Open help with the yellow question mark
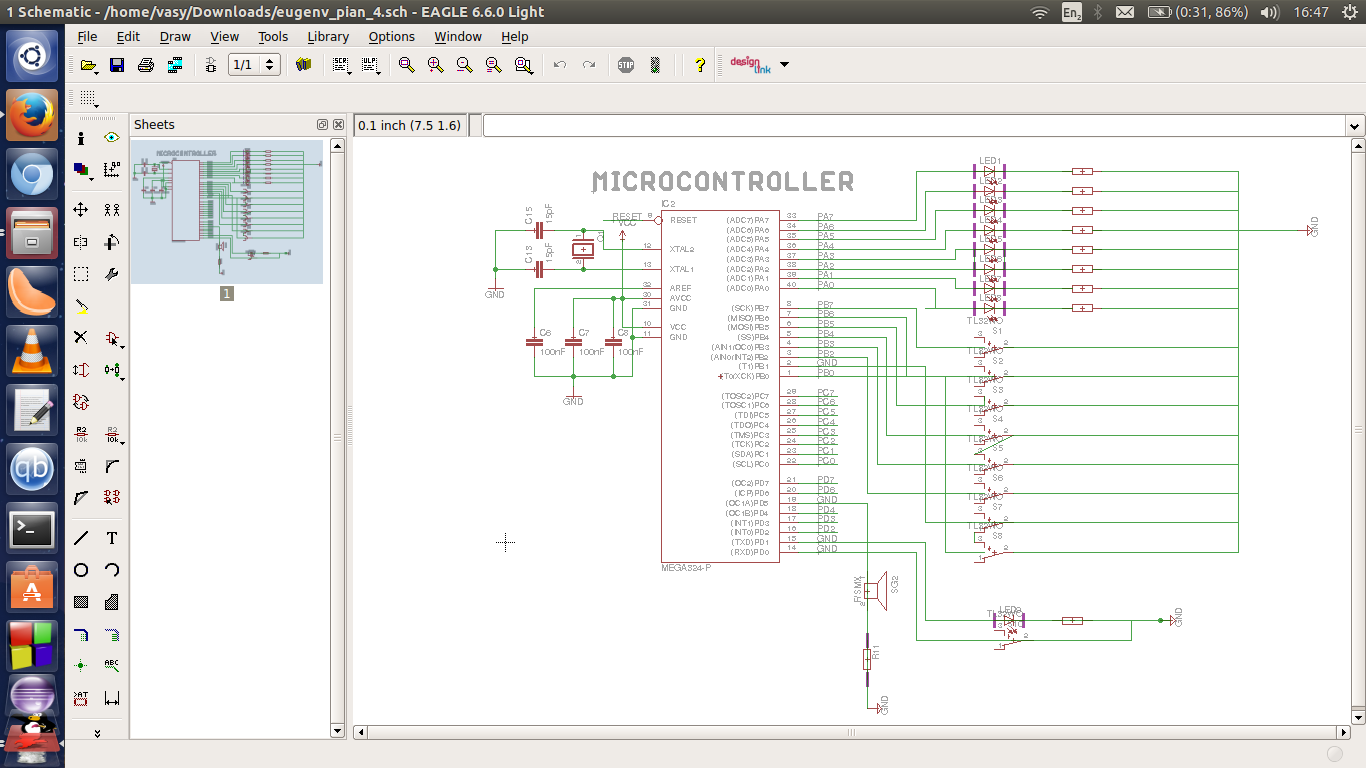Screen dimensions: 1366x768 coord(700,65)
